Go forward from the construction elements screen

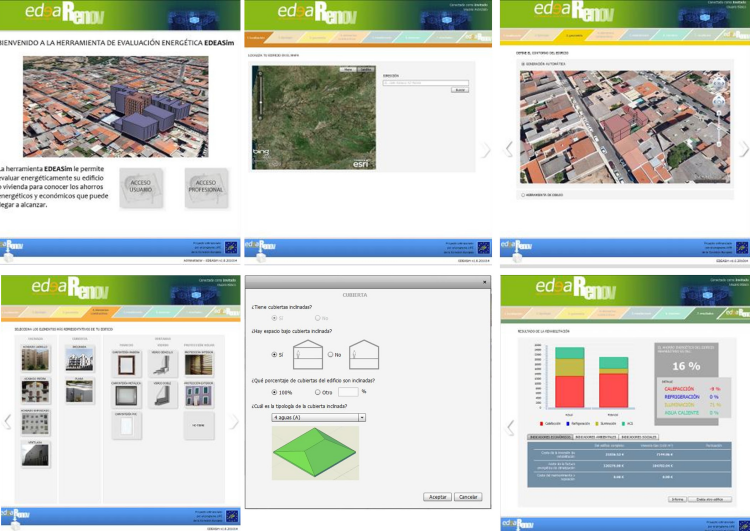click(x=233, y=421)
